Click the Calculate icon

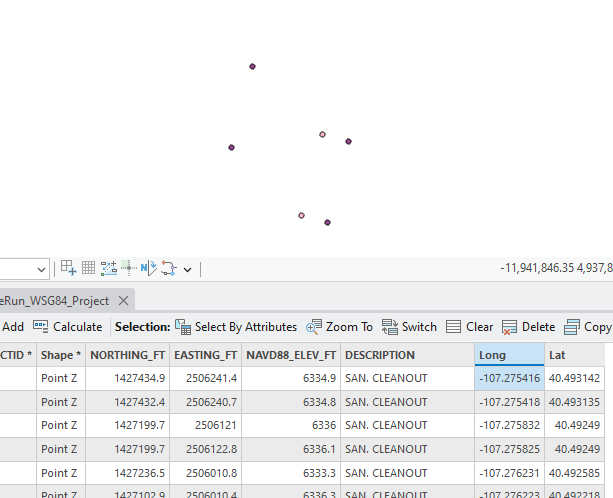point(41,327)
